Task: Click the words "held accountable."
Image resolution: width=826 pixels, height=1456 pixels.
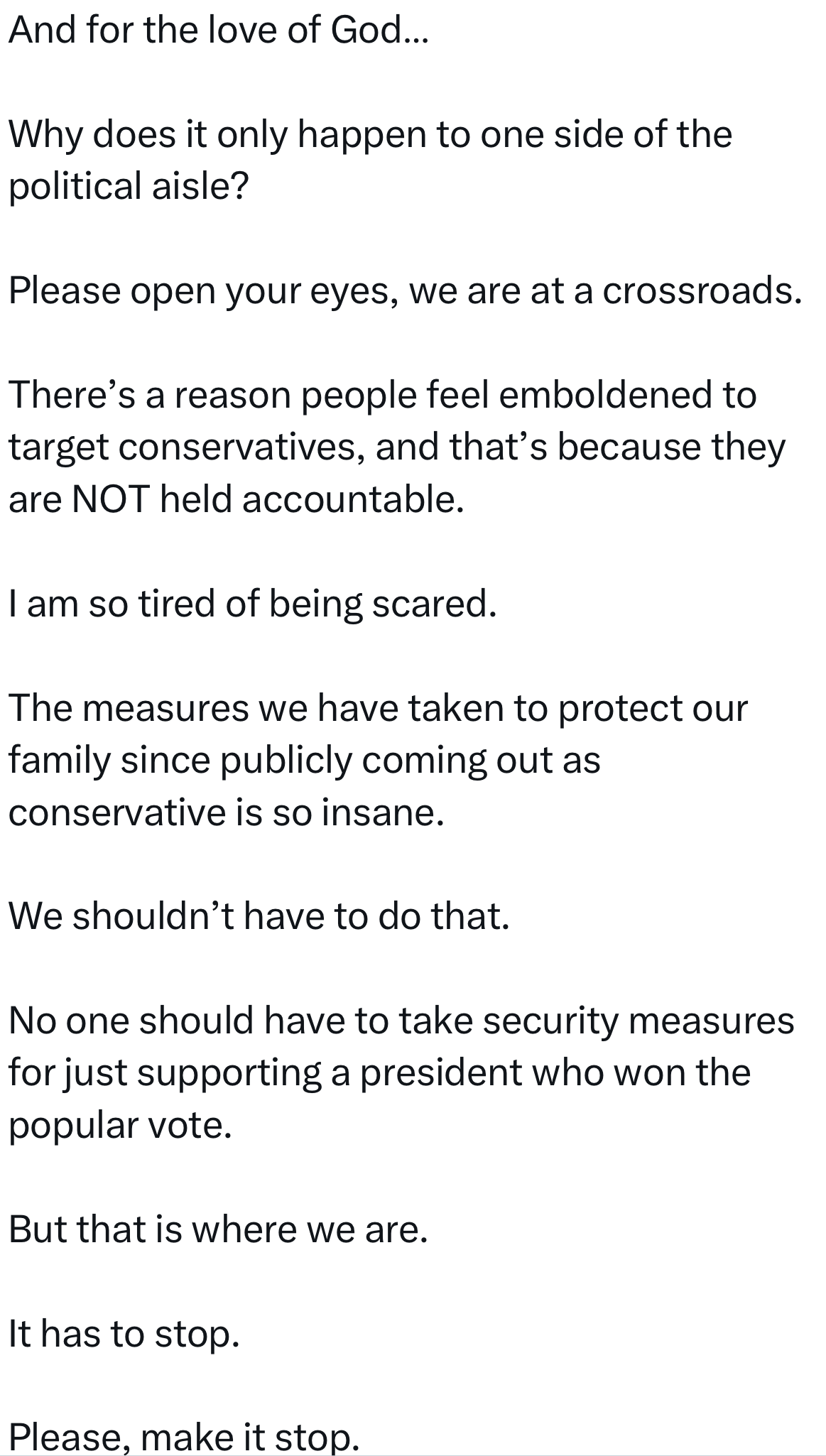Action: (312, 500)
